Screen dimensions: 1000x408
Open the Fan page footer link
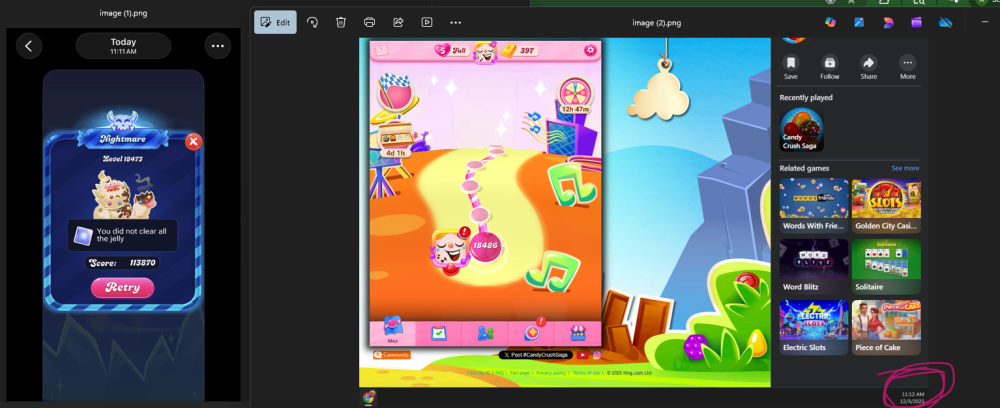[520, 373]
